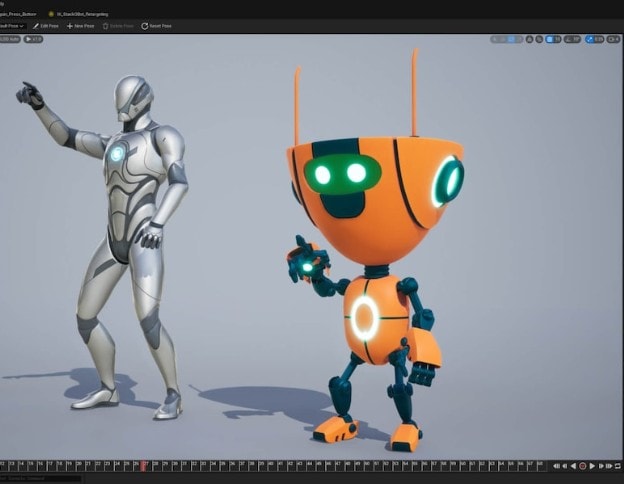
Task: Toggle loop playback icon
Action: point(618,466)
